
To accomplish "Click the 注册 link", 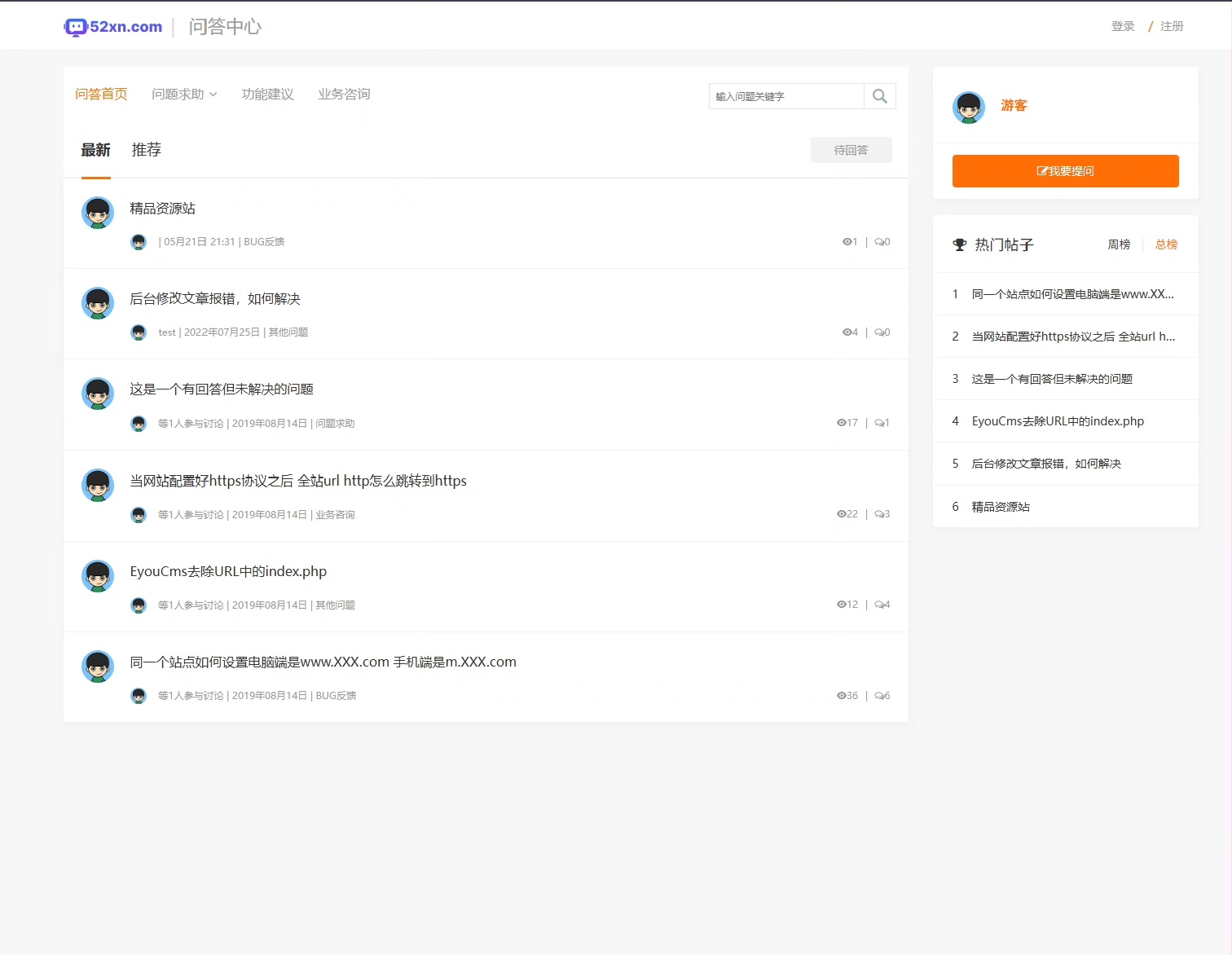I will coord(1172,26).
